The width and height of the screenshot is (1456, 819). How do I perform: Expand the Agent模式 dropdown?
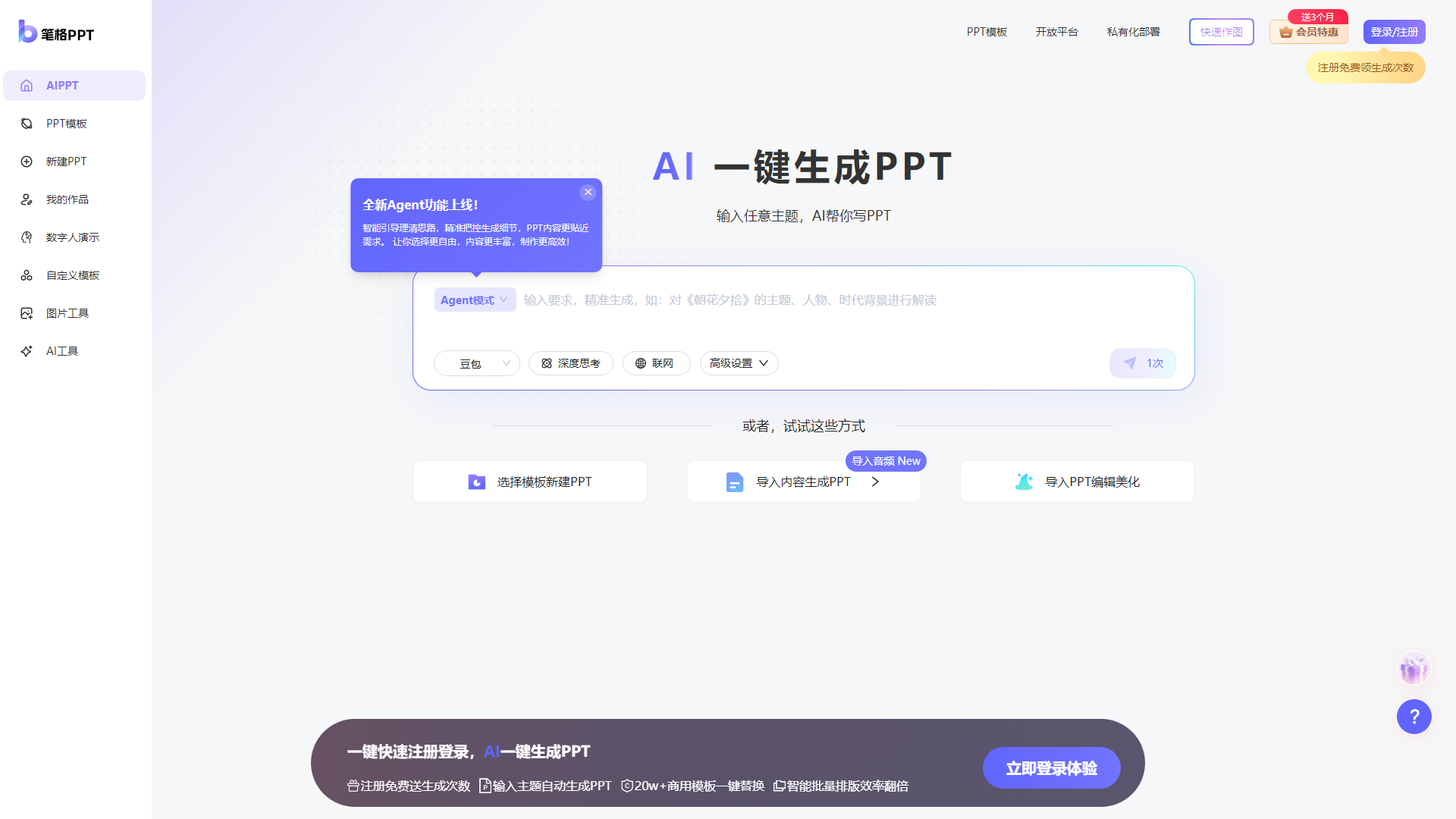click(475, 300)
